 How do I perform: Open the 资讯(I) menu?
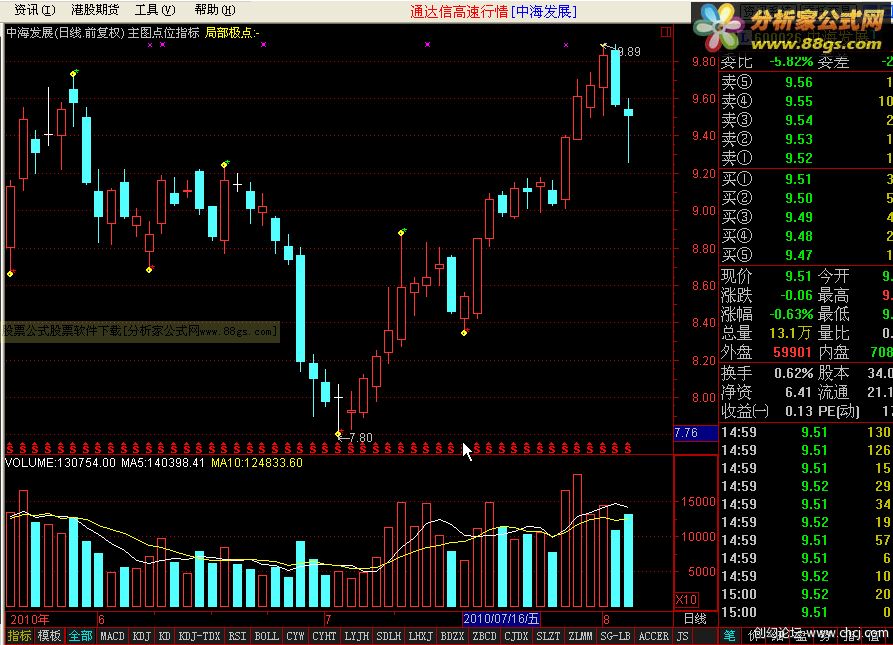35,10
